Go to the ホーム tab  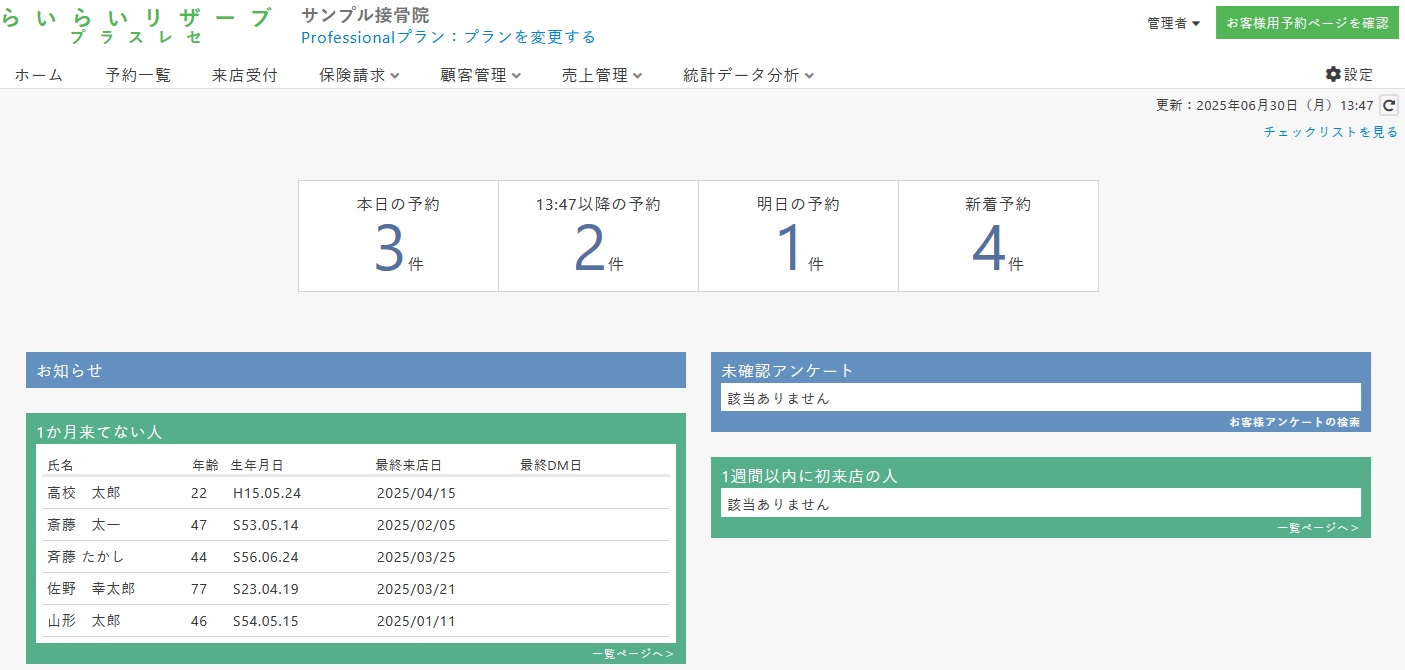(x=39, y=75)
